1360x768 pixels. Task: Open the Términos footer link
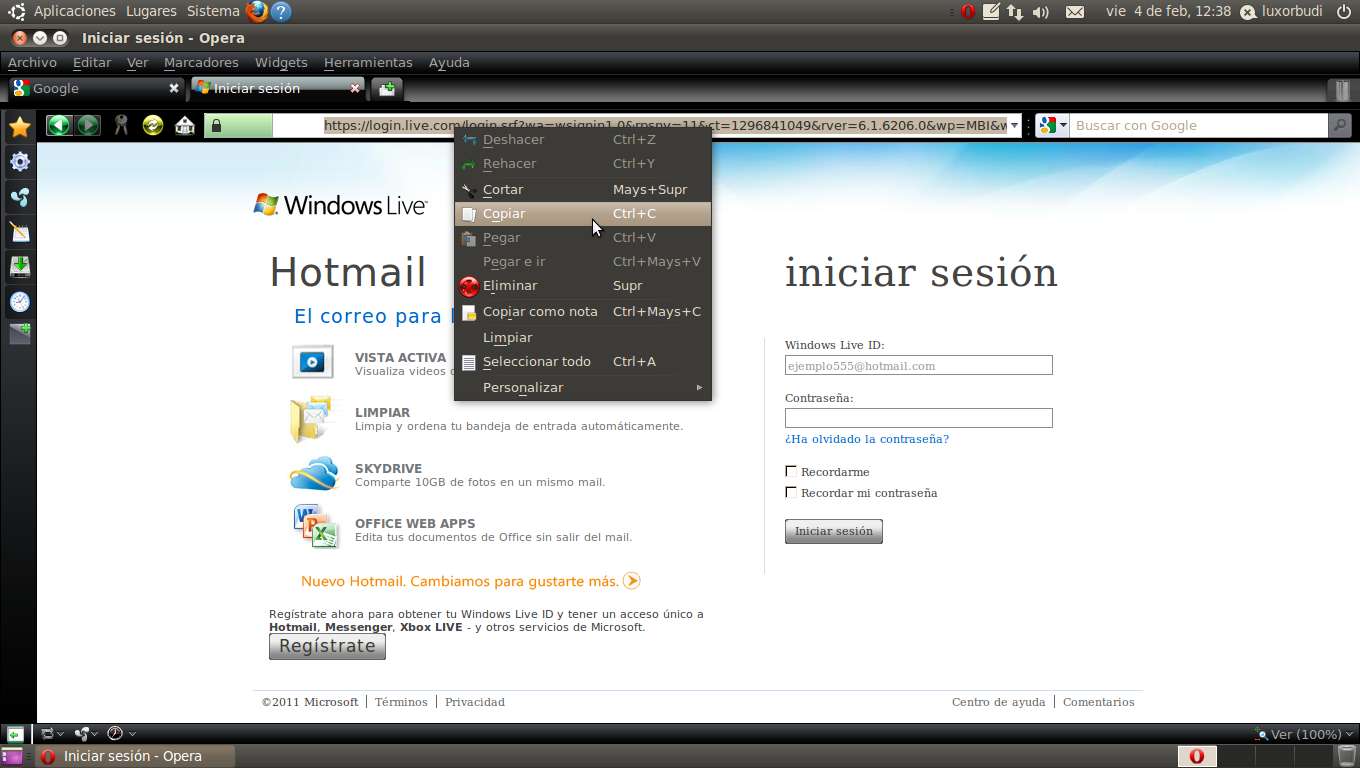(401, 702)
